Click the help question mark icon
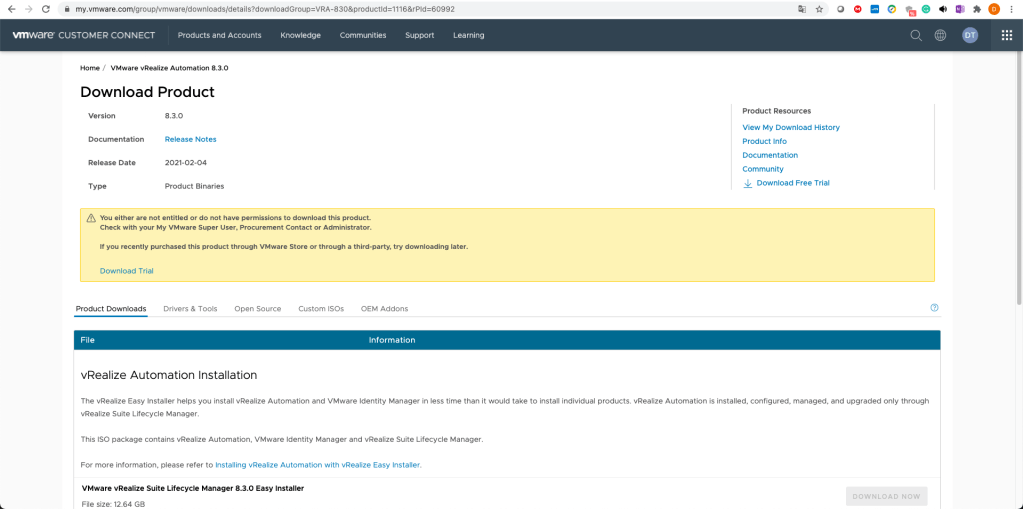Viewport: 1023px width, 509px height. point(934,308)
